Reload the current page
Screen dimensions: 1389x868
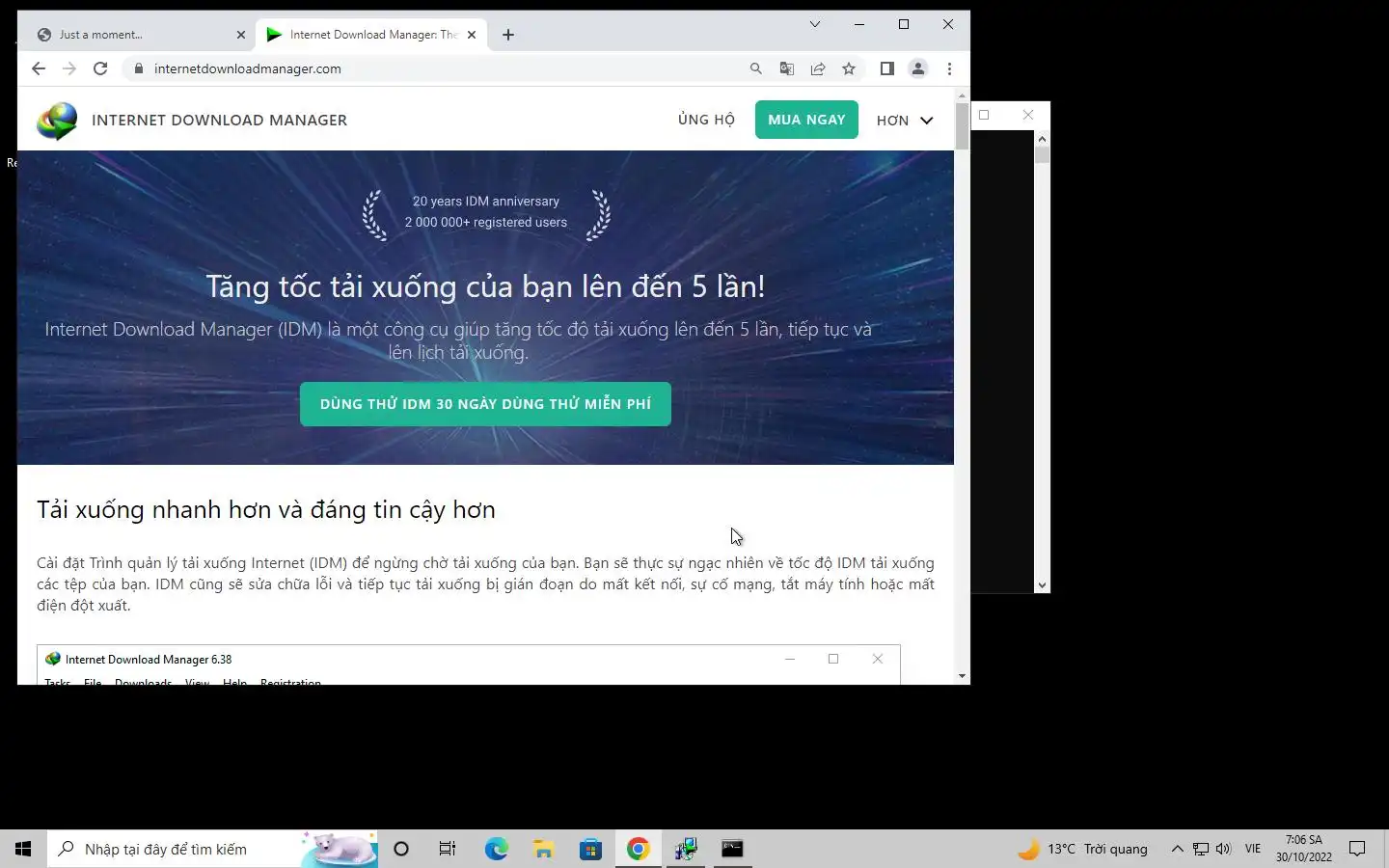click(100, 68)
